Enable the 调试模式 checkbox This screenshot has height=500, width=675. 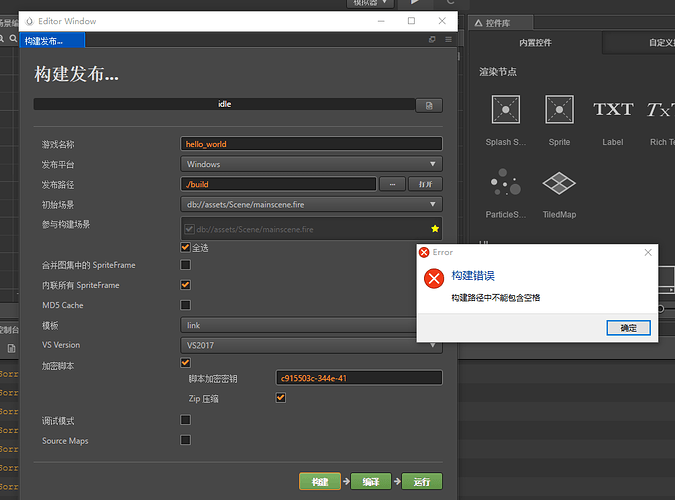pyautogui.click(x=186, y=419)
